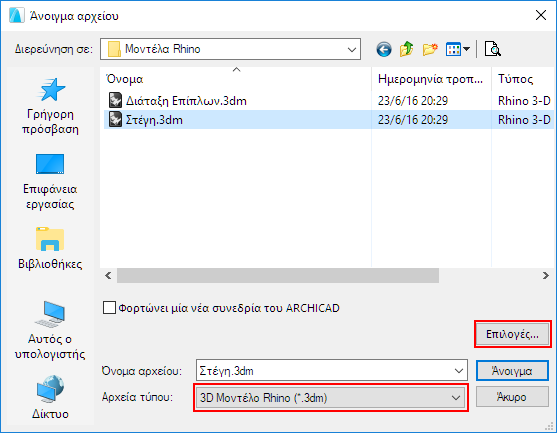557x433 pixels.
Task: Open Δίκτυο in sidebar
Action: (50, 396)
